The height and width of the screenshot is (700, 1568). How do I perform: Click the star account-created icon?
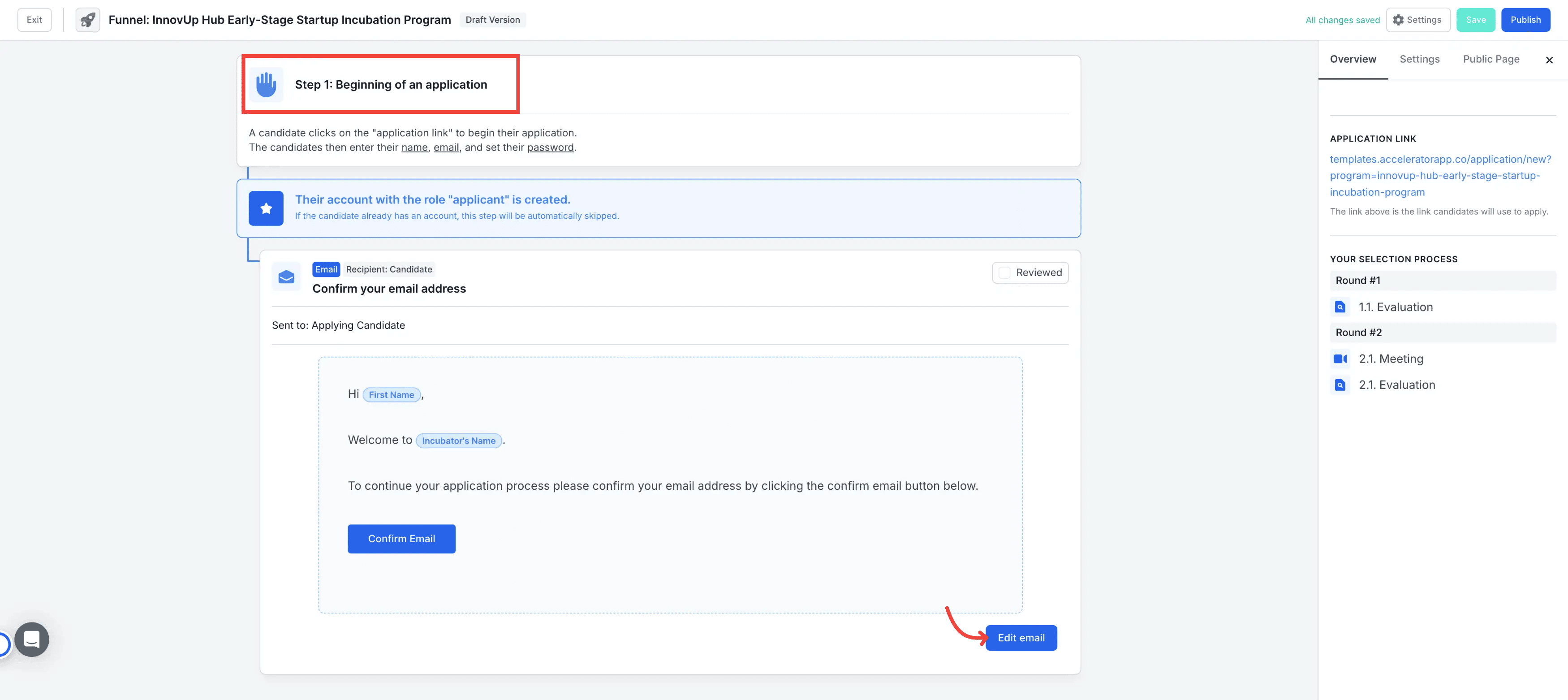tap(266, 208)
